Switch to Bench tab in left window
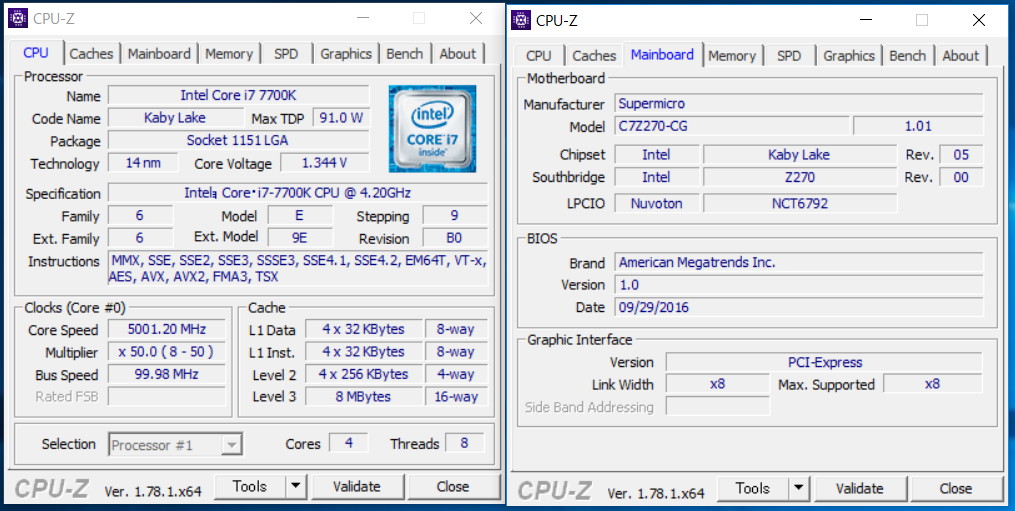 coord(405,54)
